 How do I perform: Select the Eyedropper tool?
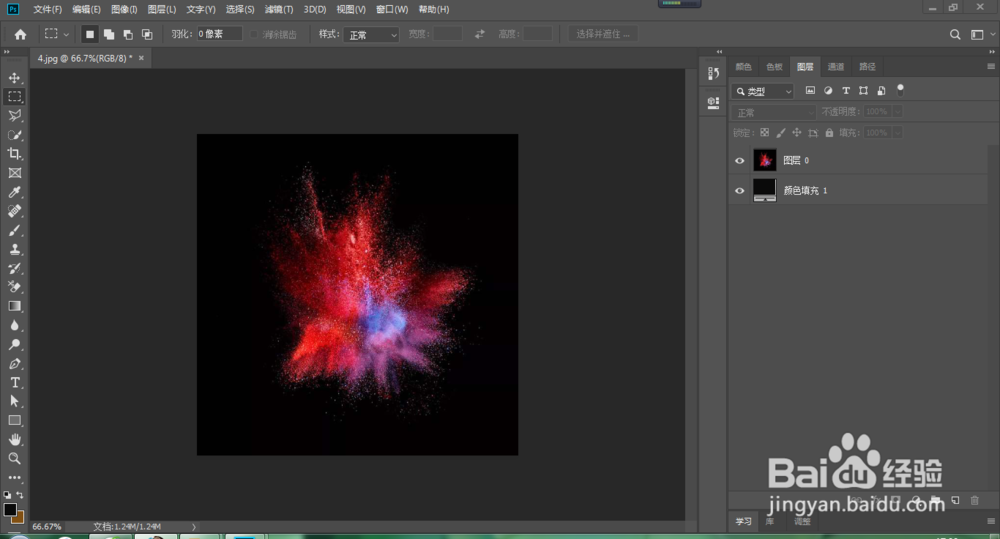[15, 192]
